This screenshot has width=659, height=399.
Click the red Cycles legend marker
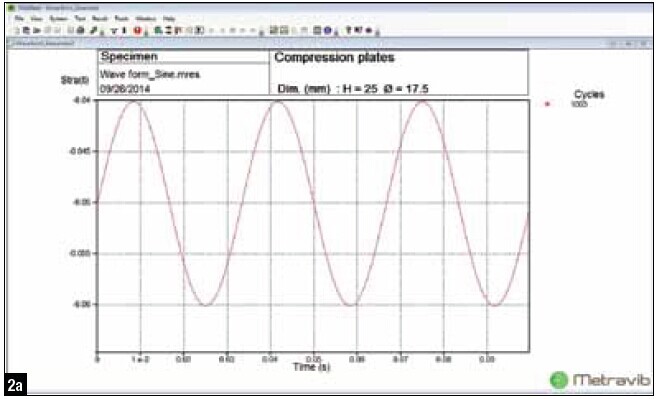547,104
